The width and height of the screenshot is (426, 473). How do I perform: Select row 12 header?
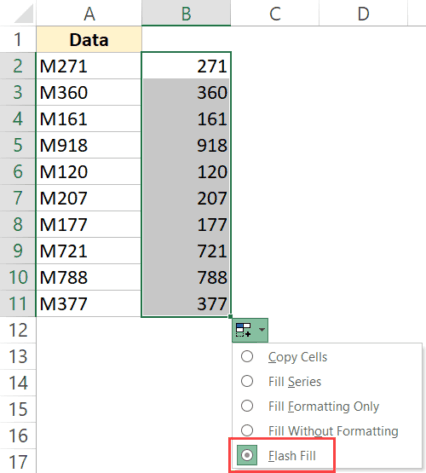(x=18, y=330)
